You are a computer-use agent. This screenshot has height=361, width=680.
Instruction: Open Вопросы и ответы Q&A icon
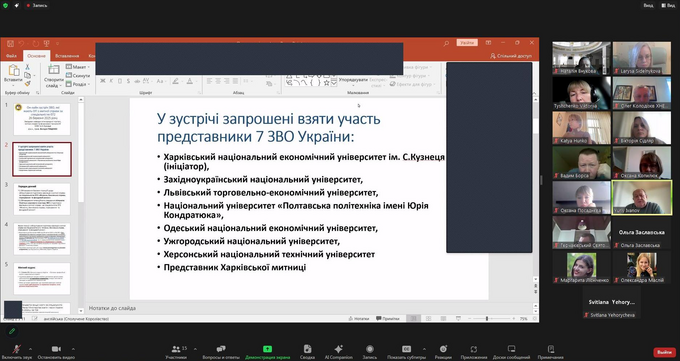[221, 351]
